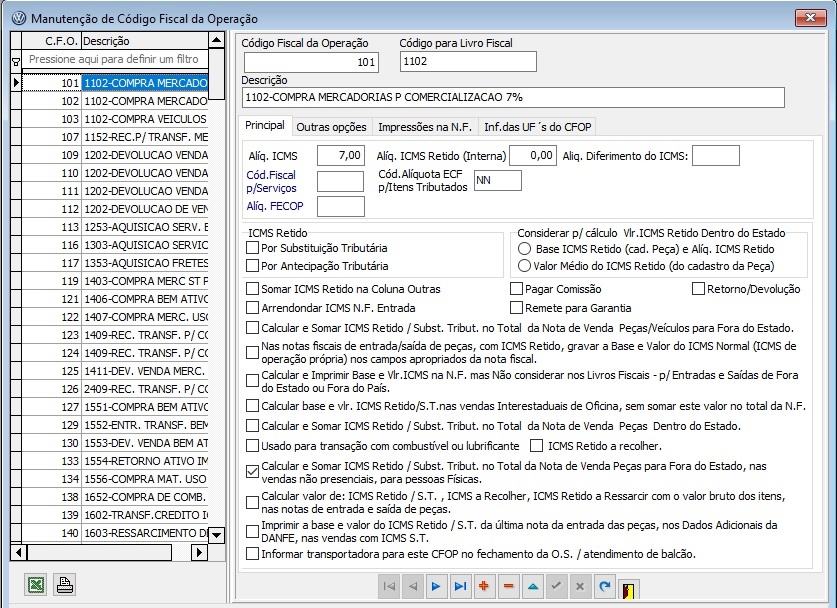The width and height of the screenshot is (837, 608).
Task: Check Remete para Garantia
Action: 516,308
